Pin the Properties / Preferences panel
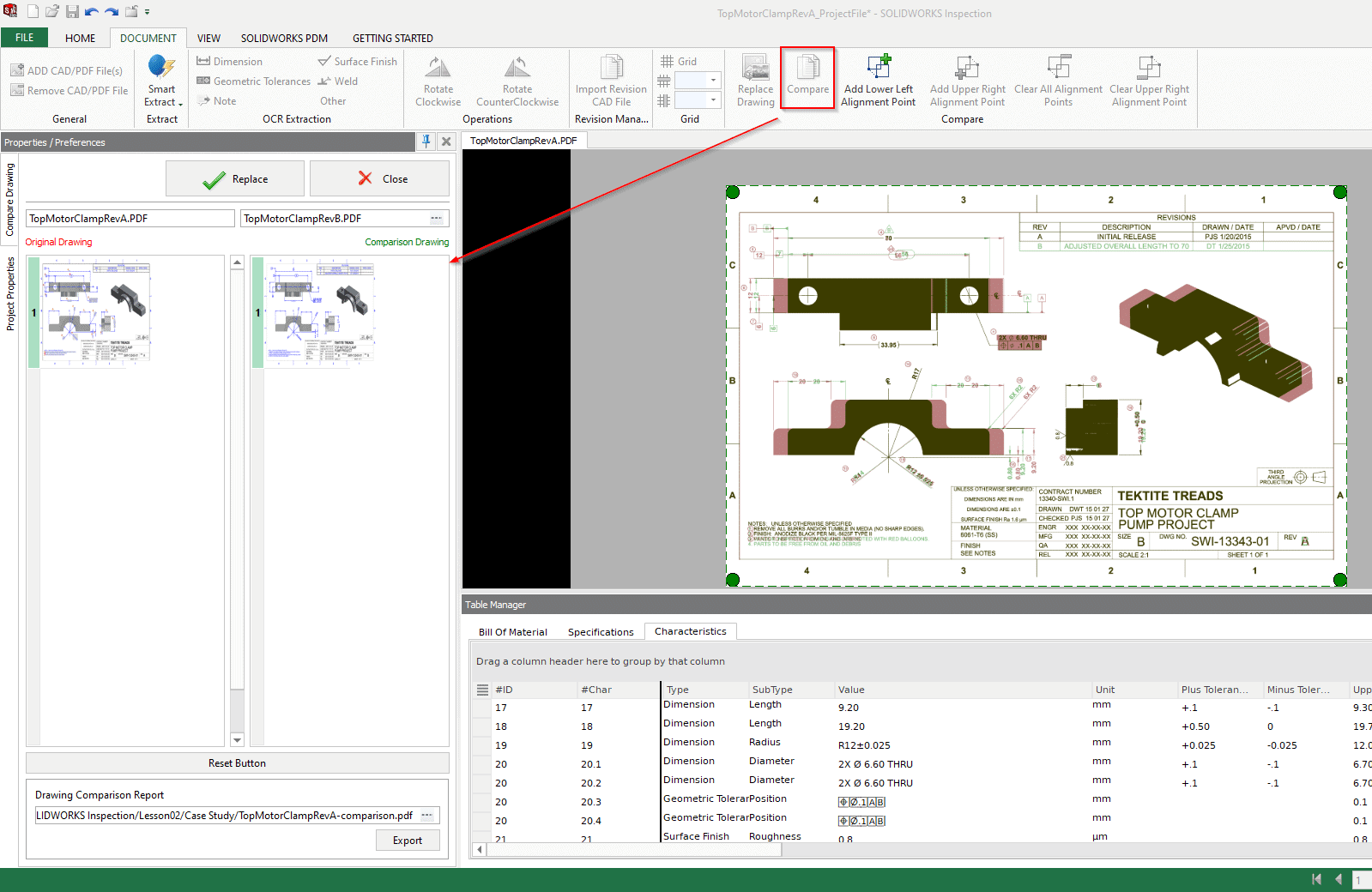This screenshot has height=892, width=1372. (426, 142)
